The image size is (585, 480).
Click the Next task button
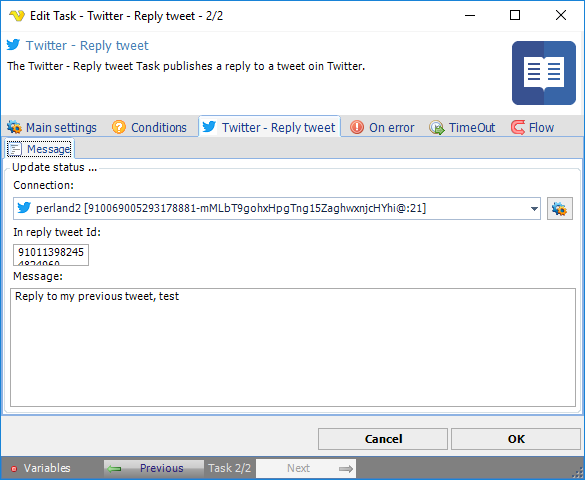pyautogui.click(x=306, y=468)
